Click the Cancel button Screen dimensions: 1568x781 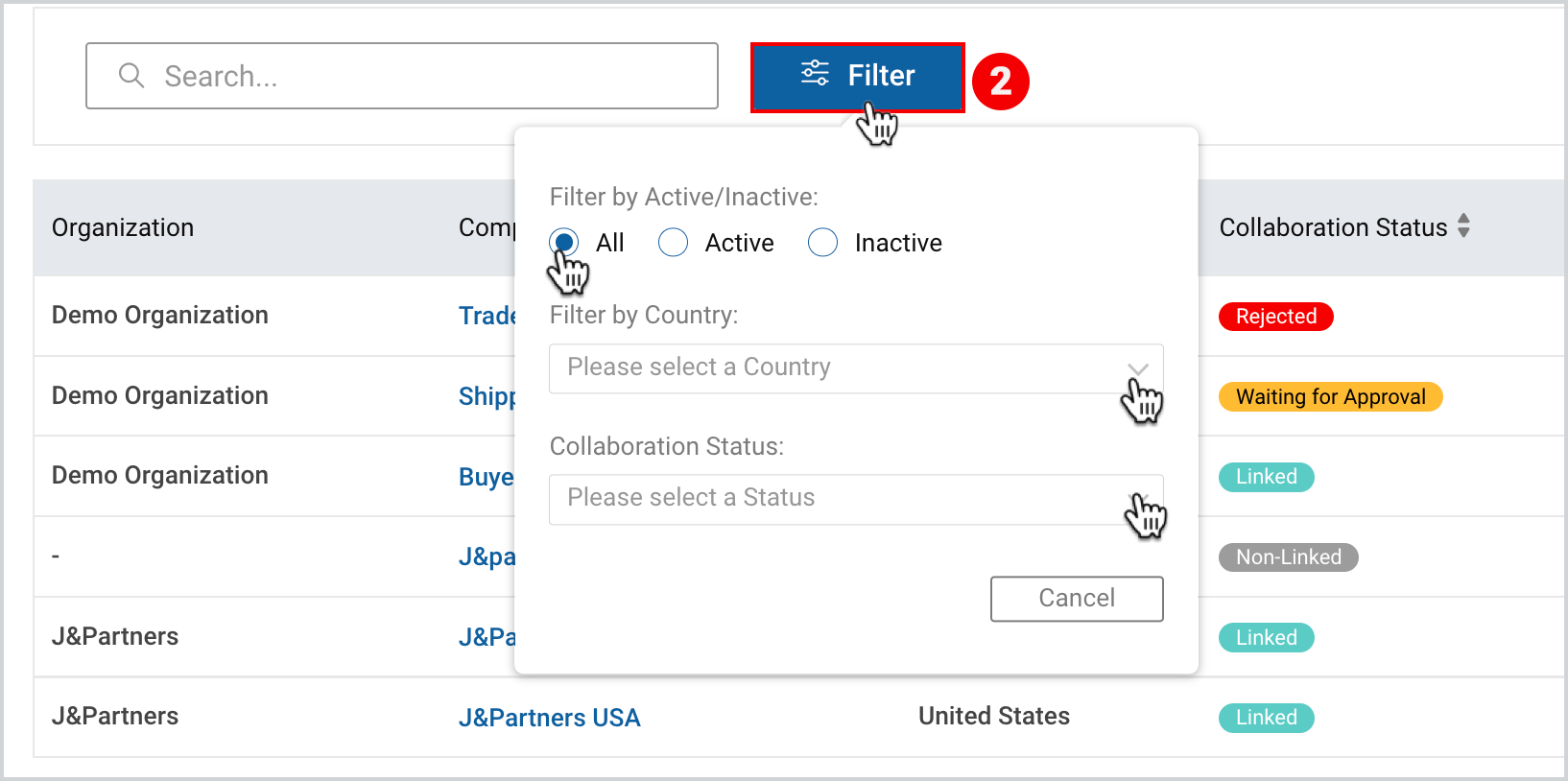(1077, 599)
